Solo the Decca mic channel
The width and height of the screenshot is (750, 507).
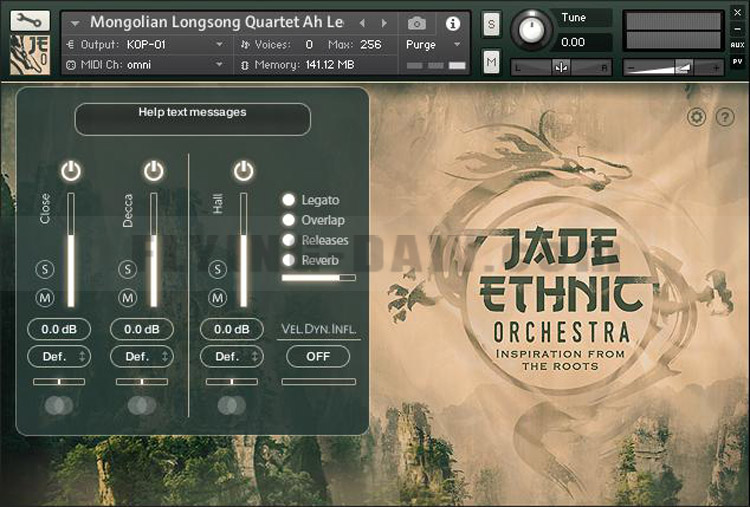coord(128,269)
